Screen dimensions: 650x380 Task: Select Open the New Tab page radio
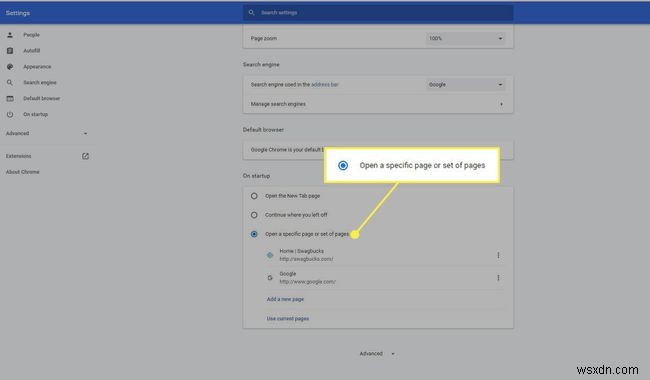254,196
